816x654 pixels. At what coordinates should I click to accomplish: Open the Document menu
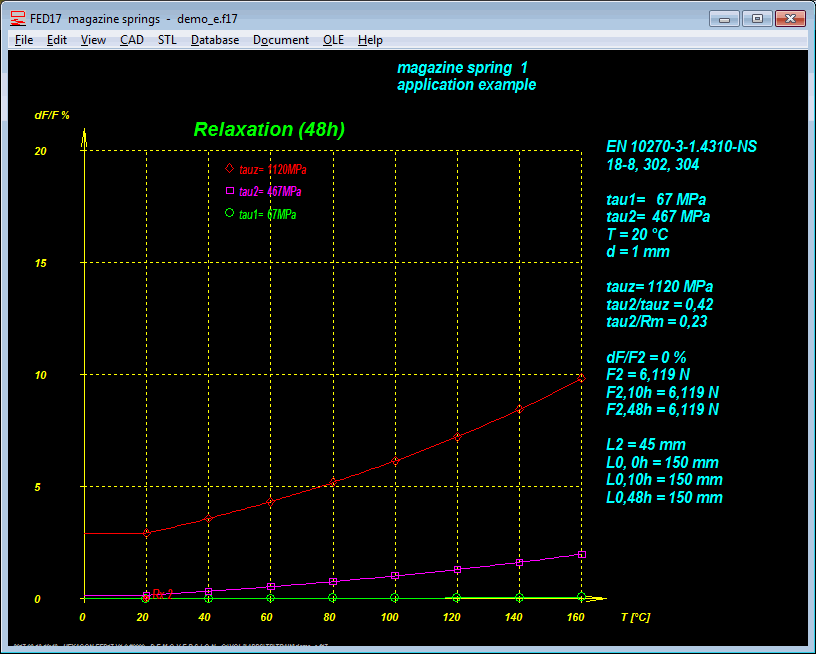click(280, 40)
